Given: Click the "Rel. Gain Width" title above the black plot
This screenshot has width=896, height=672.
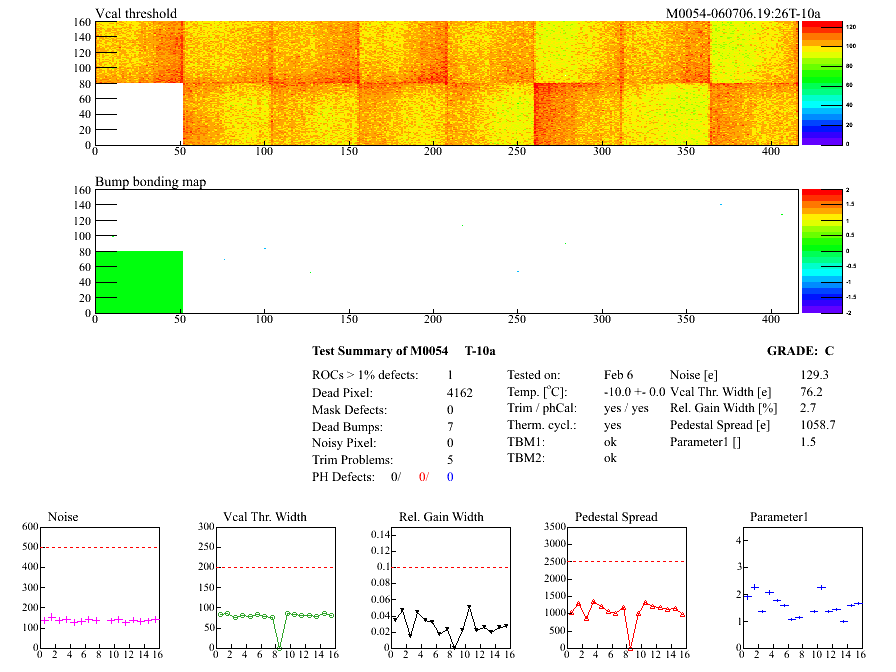Looking at the screenshot, I should [x=441, y=517].
